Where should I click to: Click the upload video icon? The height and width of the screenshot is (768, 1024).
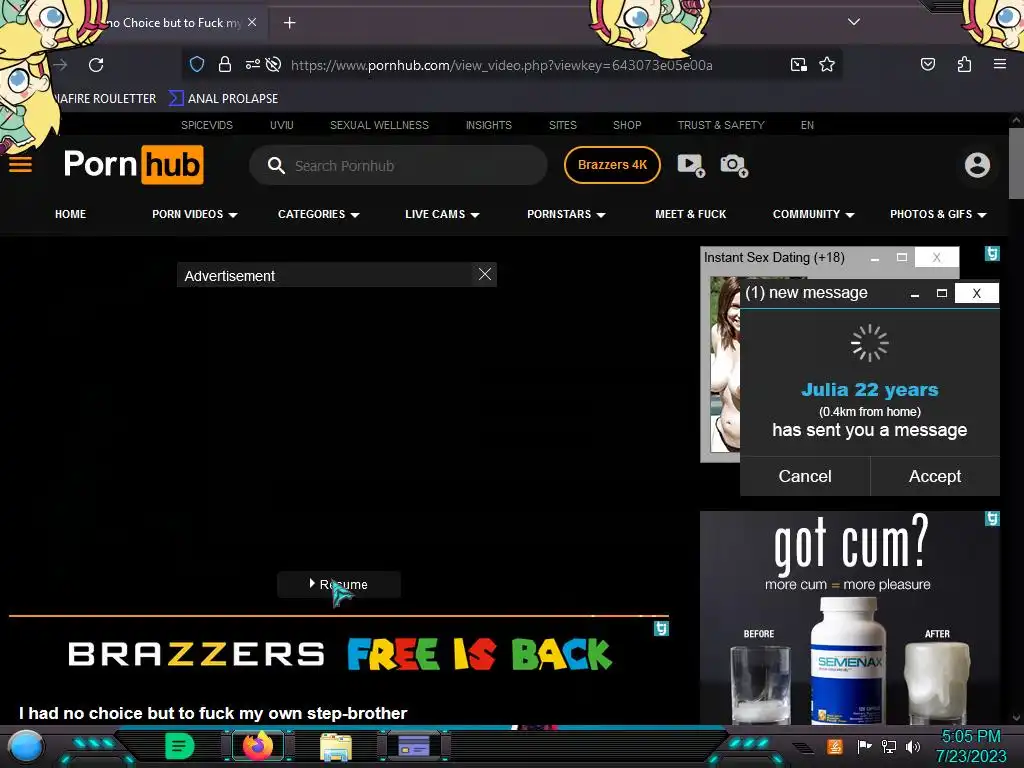coord(691,165)
